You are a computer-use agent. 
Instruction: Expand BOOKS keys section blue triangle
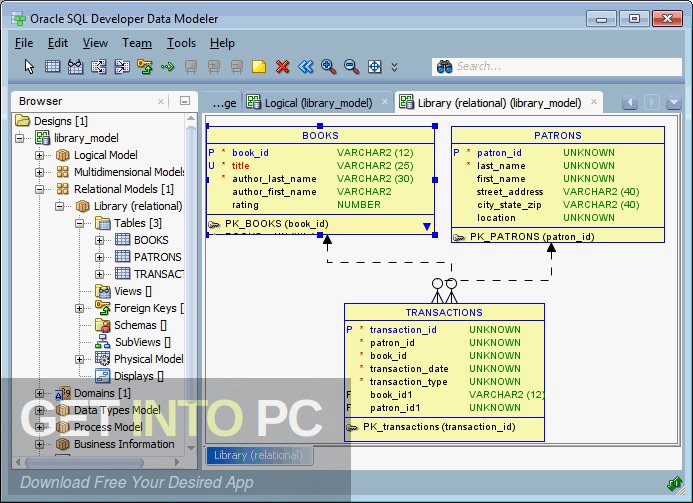tap(426, 226)
